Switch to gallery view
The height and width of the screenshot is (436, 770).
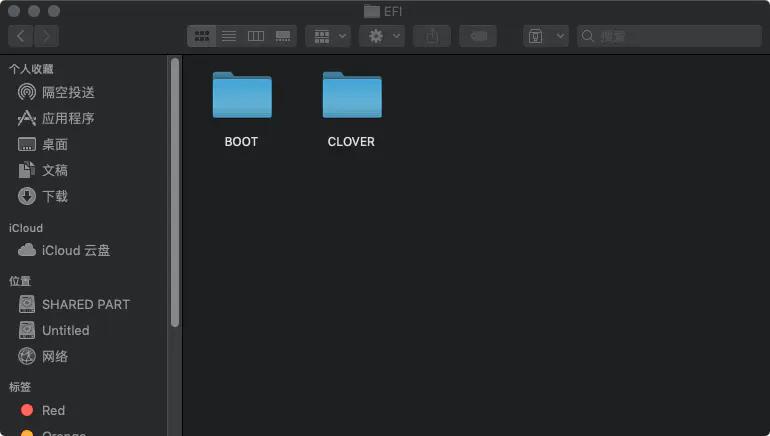click(283, 36)
